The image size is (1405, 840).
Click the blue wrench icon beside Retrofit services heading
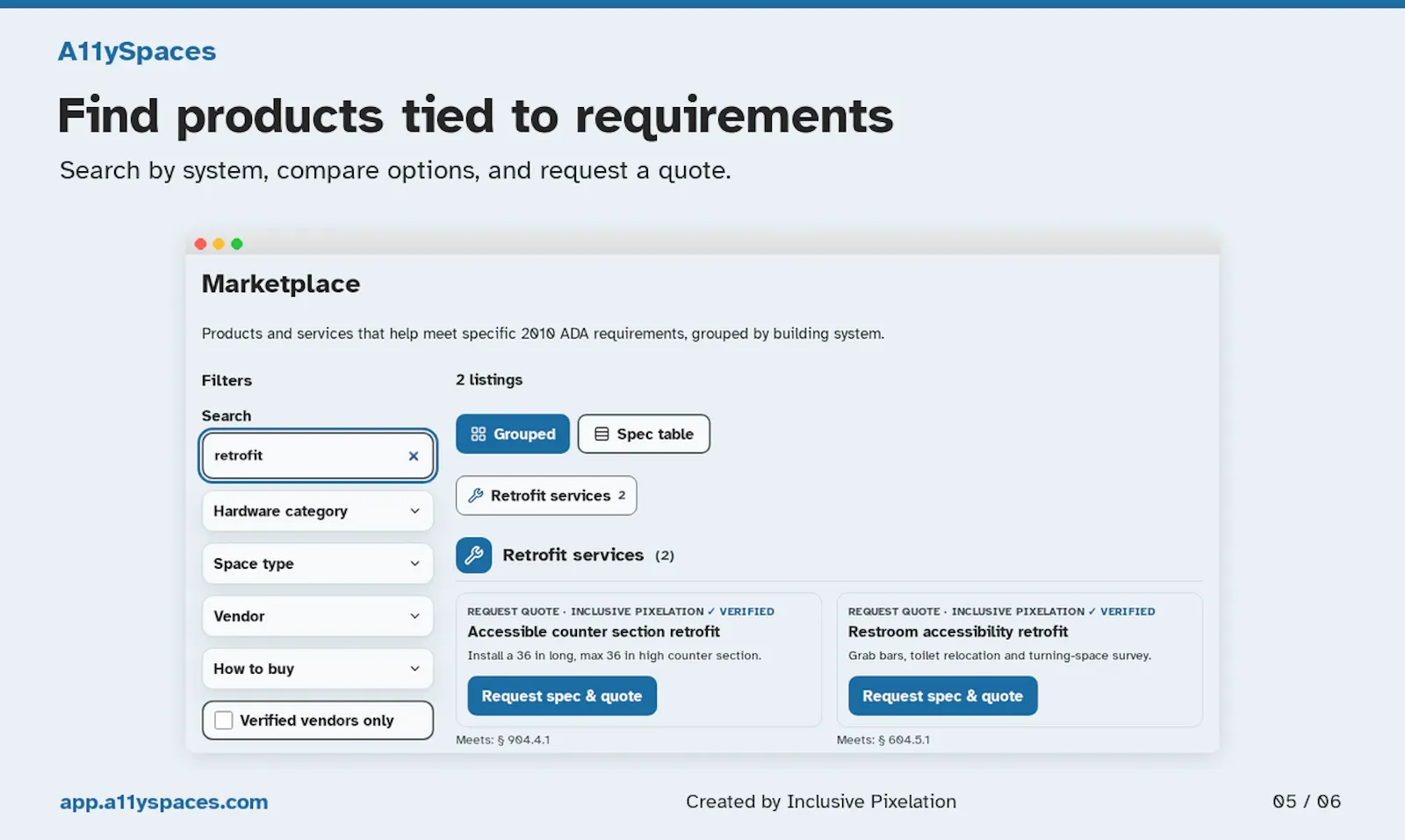click(x=474, y=555)
